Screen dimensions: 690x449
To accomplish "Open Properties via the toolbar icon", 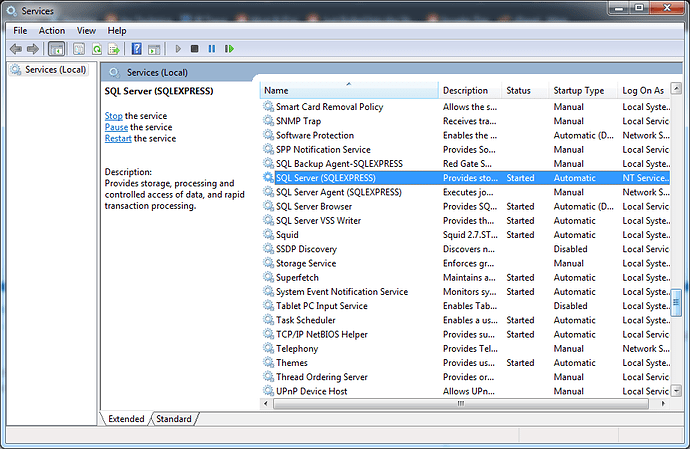I will click(79, 49).
